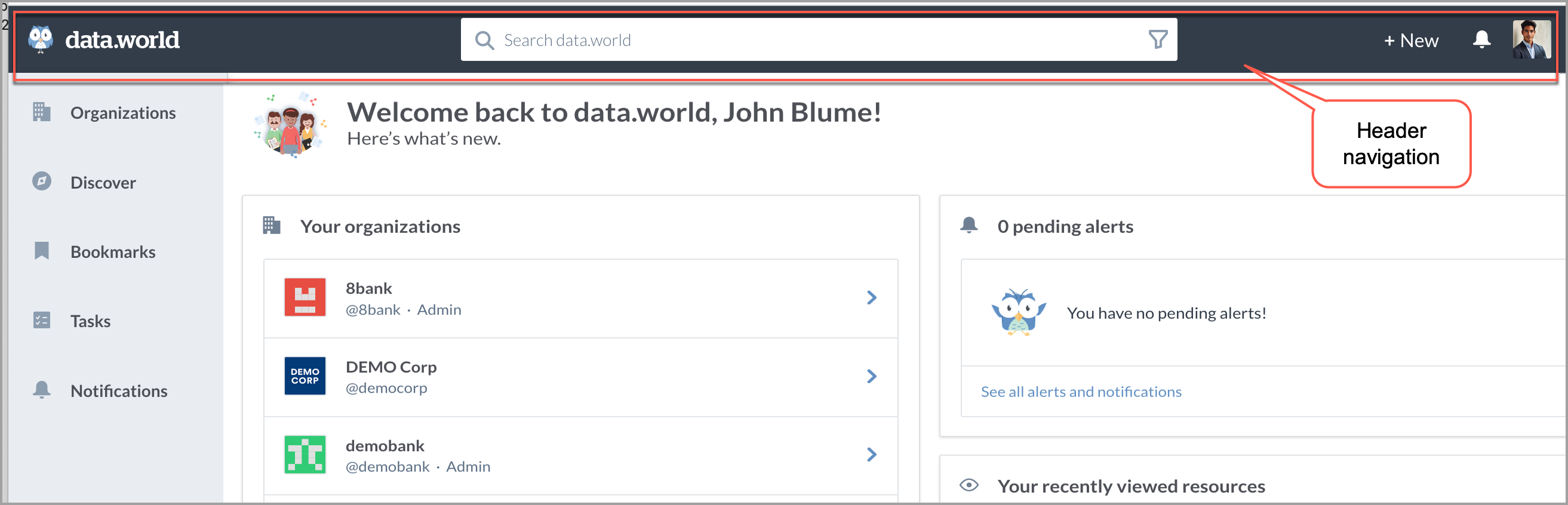Click the search magnifier icon

point(484,40)
